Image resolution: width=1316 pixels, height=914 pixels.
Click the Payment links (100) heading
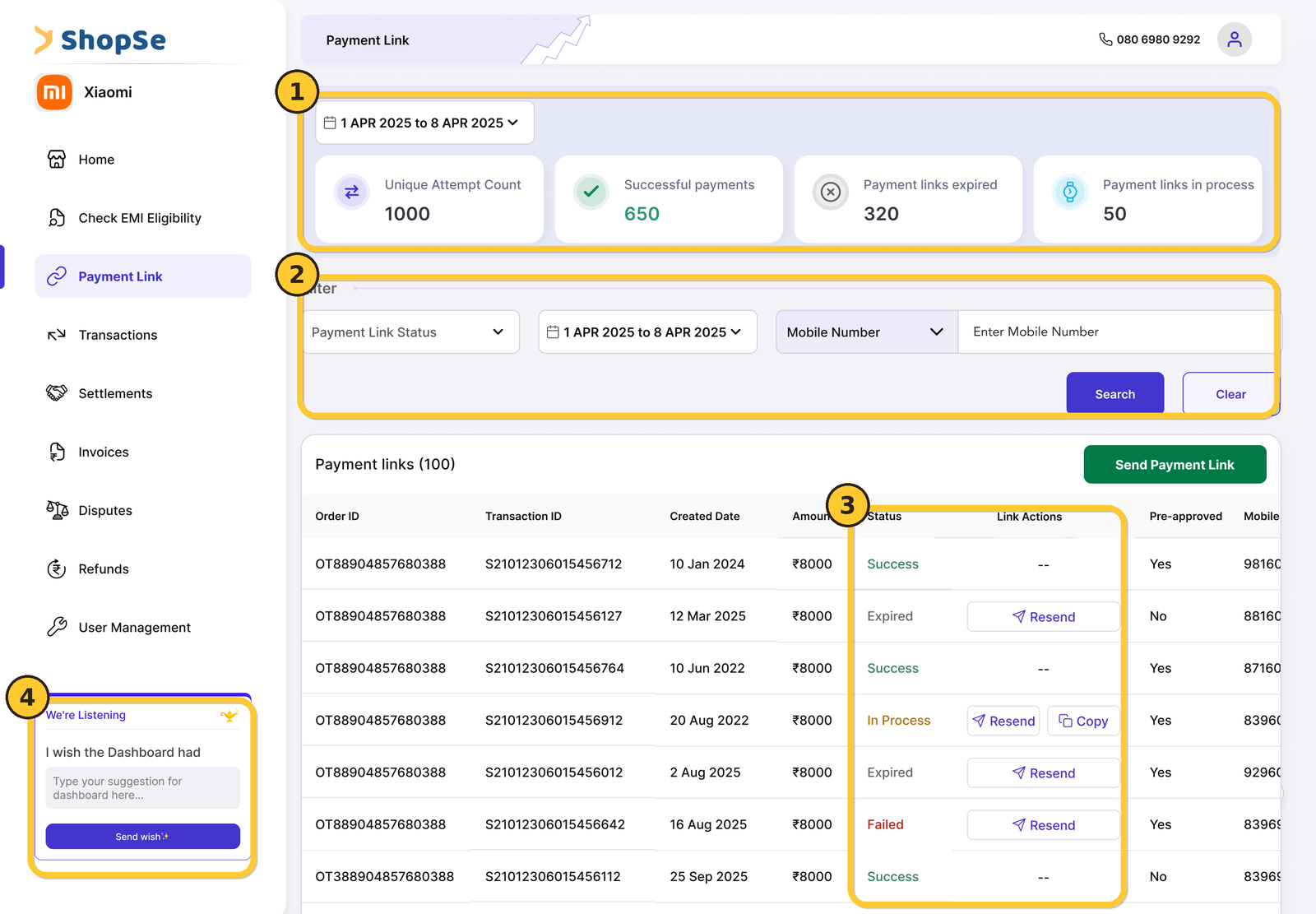click(385, 464)
